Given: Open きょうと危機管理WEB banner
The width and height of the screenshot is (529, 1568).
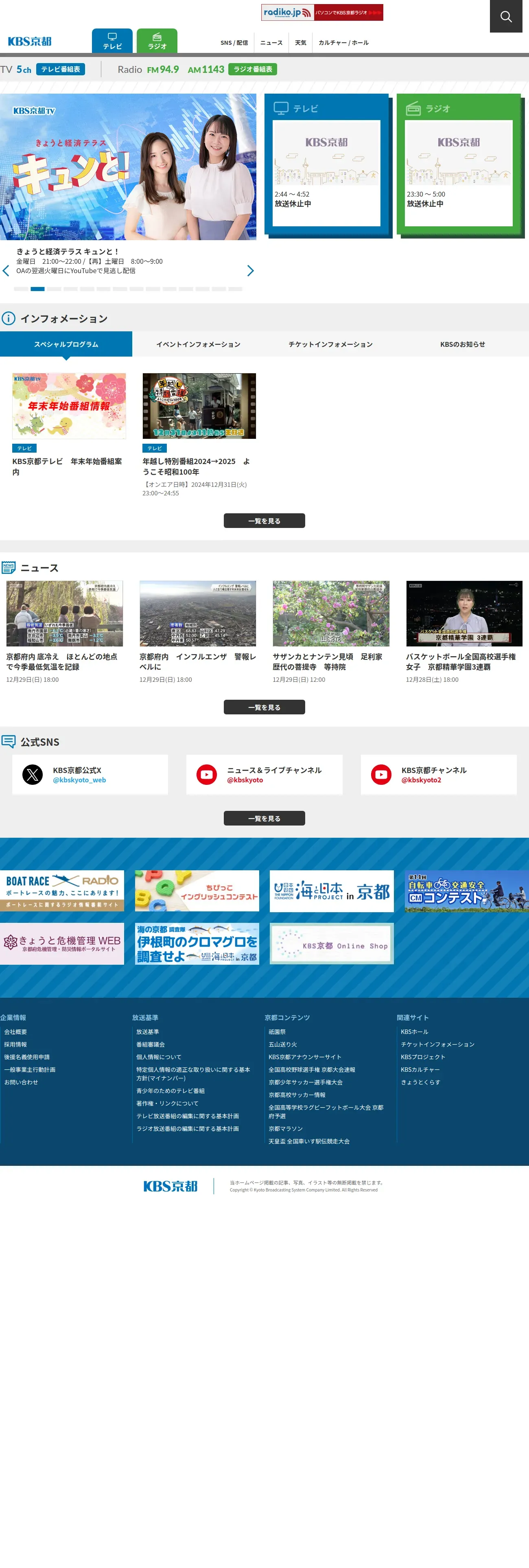Looking at the screenshot, I should (x=62, y=944).
